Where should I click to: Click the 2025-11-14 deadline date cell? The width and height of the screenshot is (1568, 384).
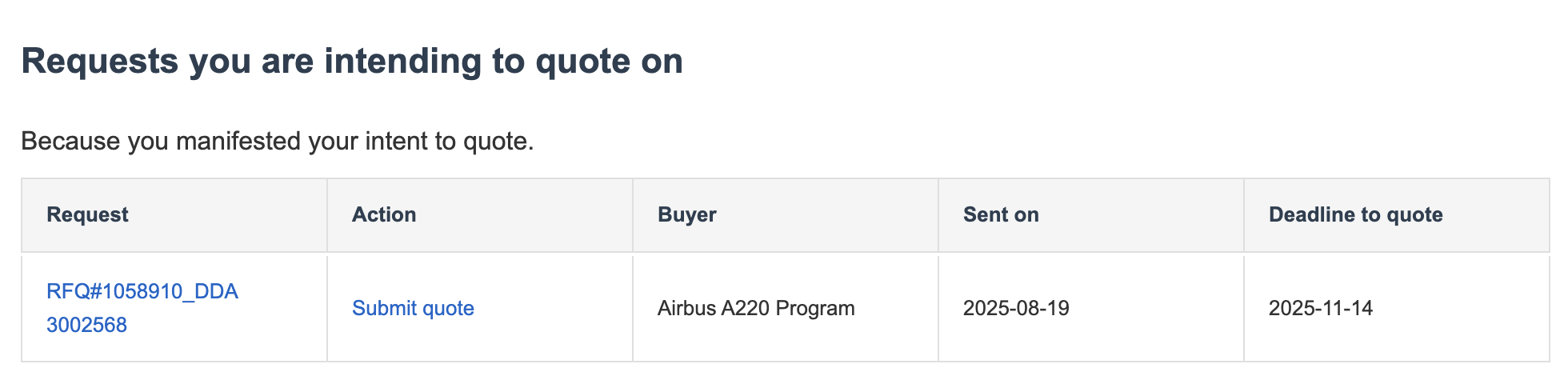click(1321, 309)
